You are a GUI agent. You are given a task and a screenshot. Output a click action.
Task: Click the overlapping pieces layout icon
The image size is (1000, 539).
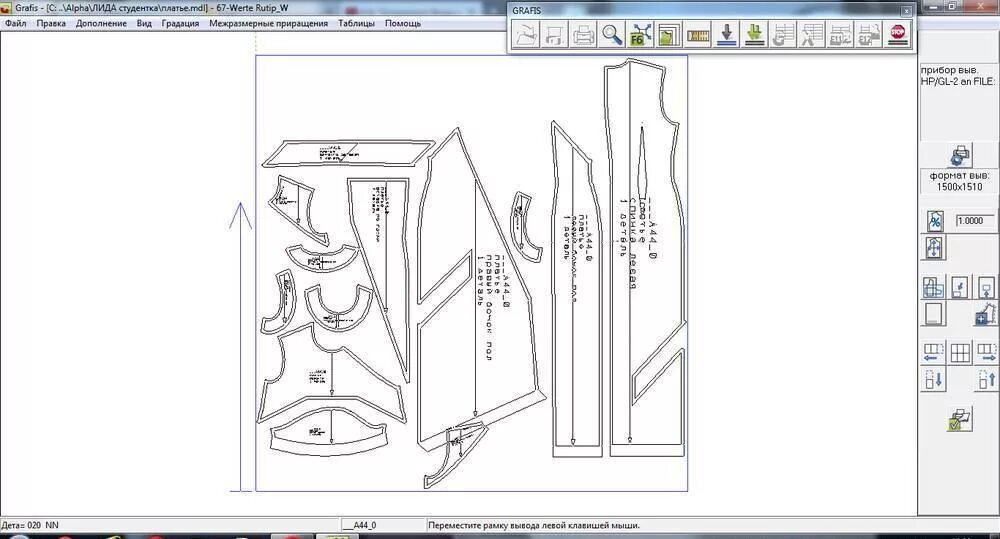coord(934,288)
